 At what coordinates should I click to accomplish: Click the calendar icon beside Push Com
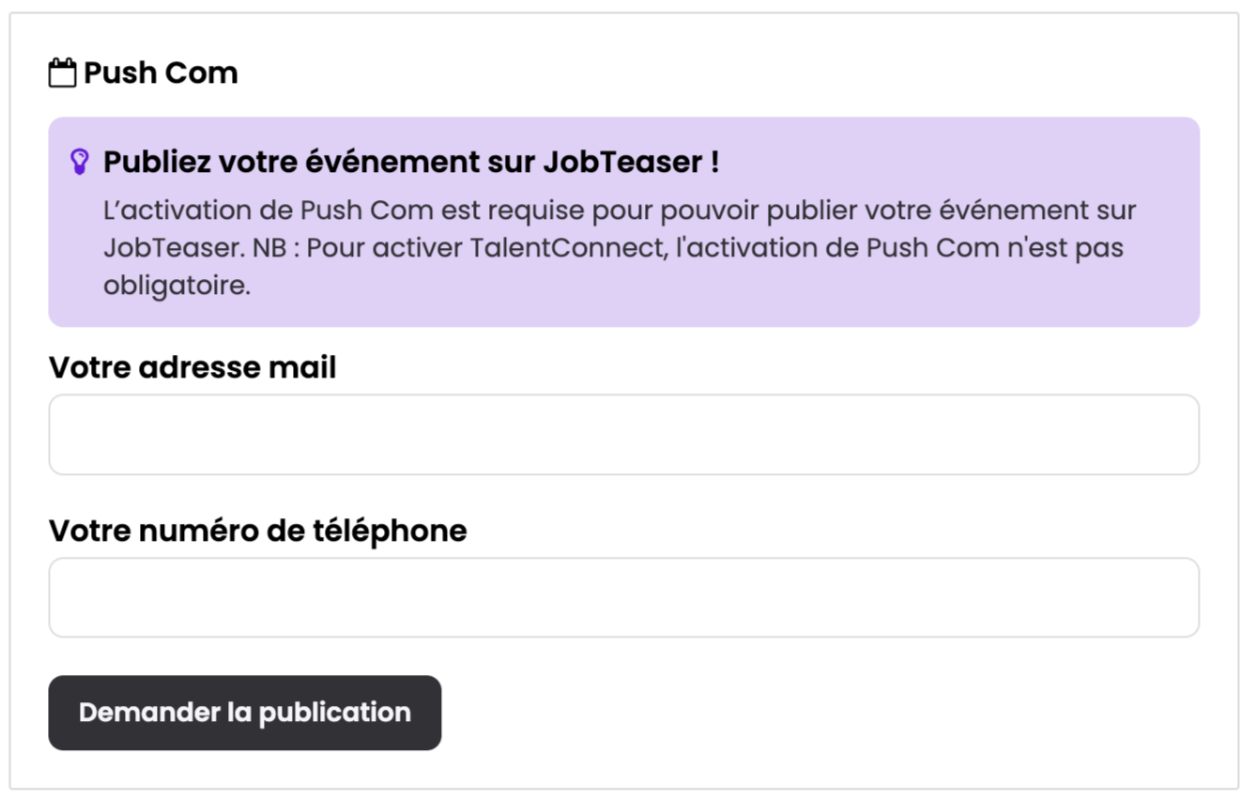point(62,73)
